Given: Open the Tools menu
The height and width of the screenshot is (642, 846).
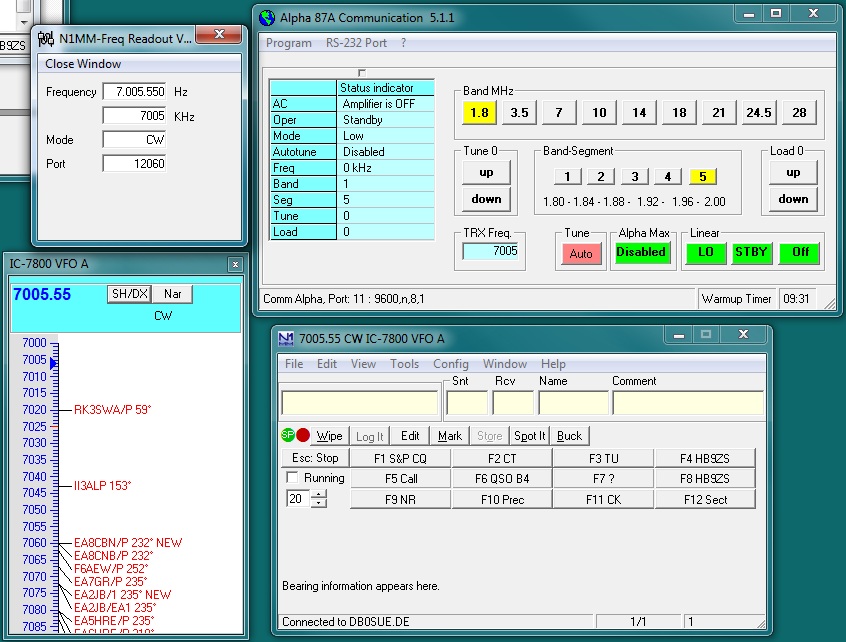Looking at the screenshot, I should (x=405, y=364).
